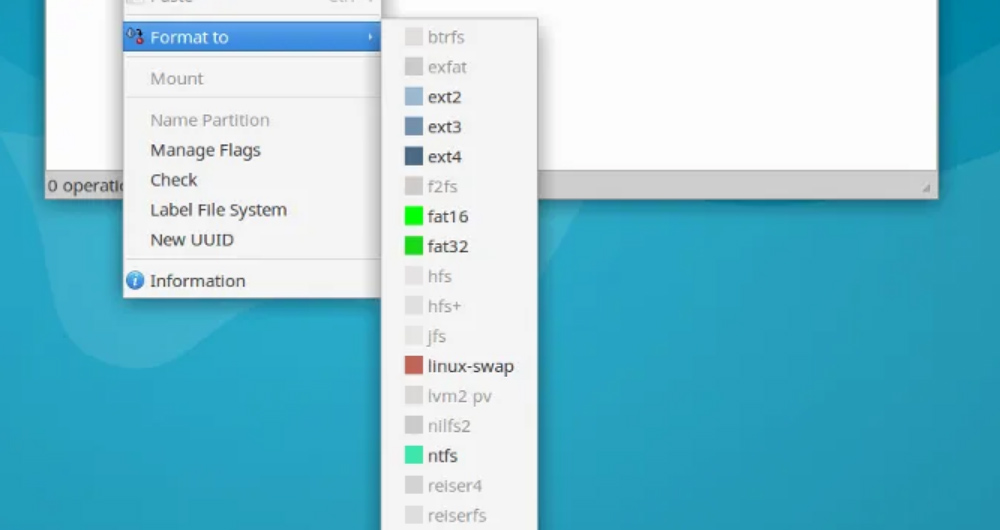Select New UUID menu entry
Image resolution: width=1000 pixels, height=530 pixels.
click(x=192, y=240)
